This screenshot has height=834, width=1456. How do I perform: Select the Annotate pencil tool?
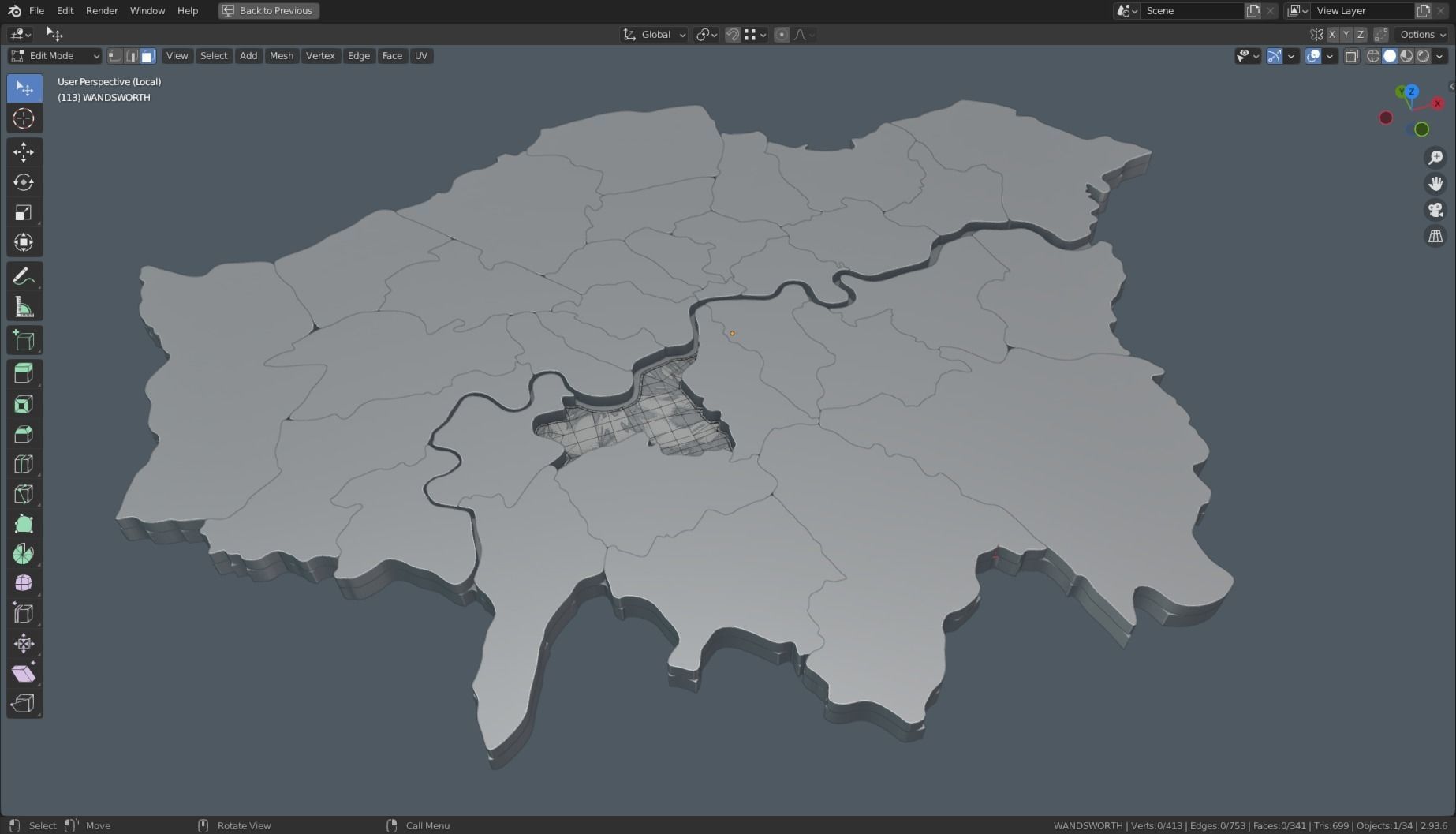[x=24, y=277]
